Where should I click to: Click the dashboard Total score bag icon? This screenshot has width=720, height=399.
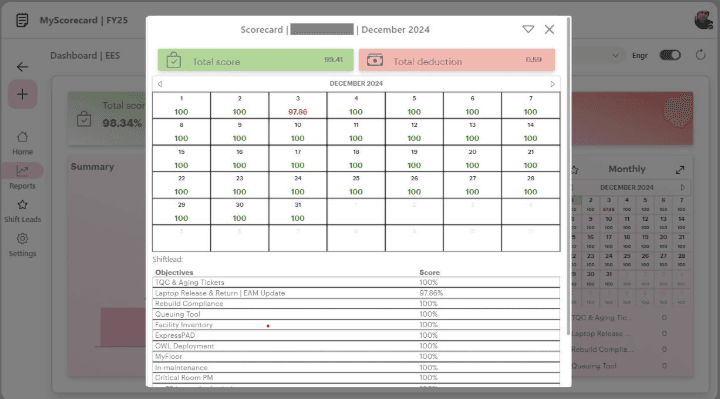tap(84, 119)
